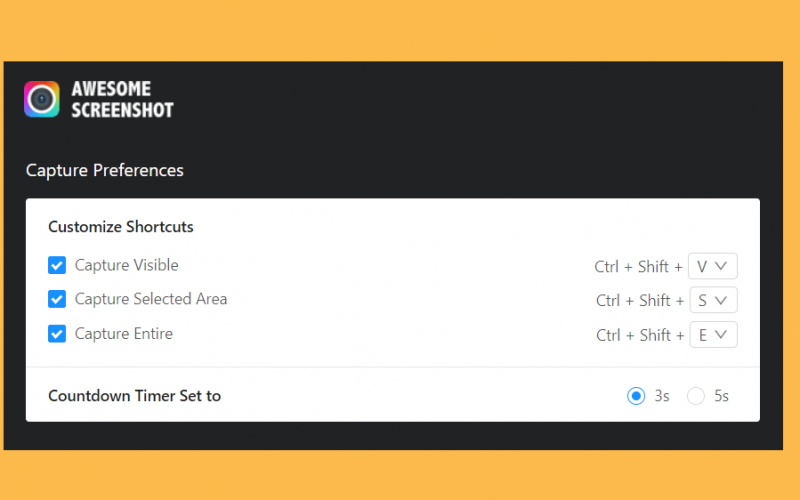Select the 3s countdown radio button
This screenshot has height=500, width=800.
(636, 396)
